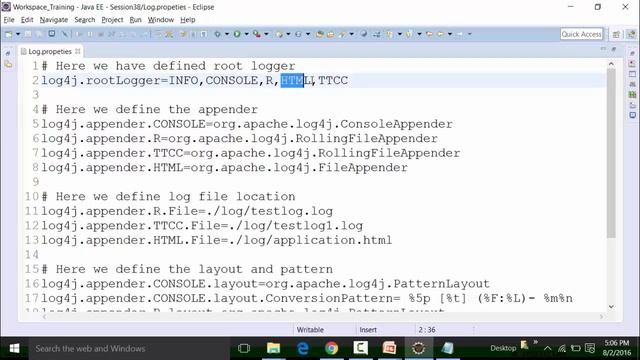Click the left trim restore view icon

pyautogui.click(x=8, y=53)
